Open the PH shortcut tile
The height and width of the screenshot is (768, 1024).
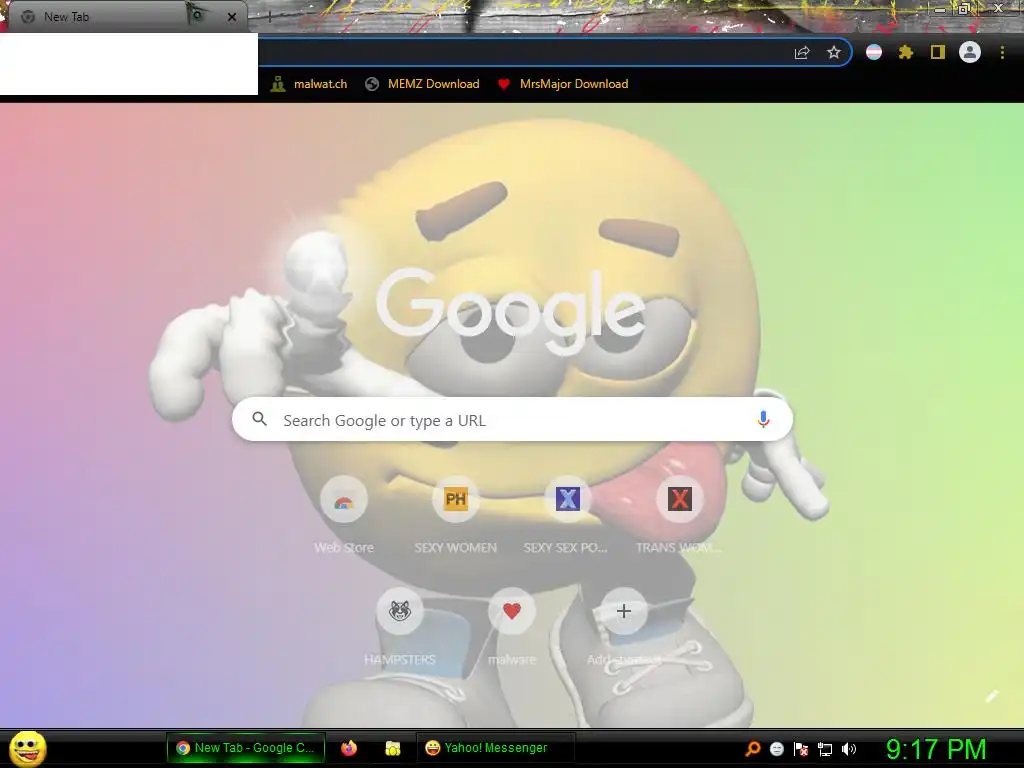(455, 516)
